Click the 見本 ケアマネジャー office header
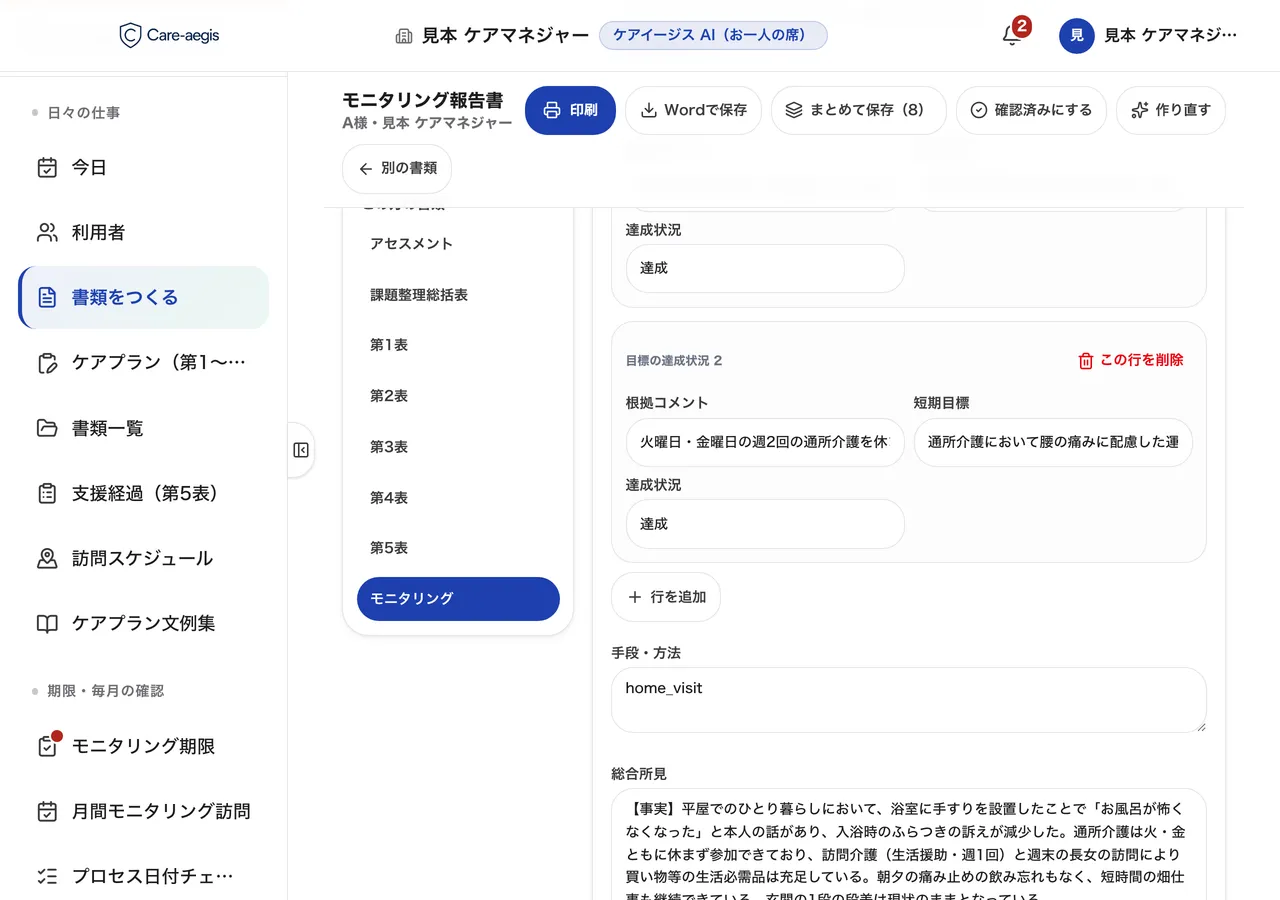 [492, 36]
